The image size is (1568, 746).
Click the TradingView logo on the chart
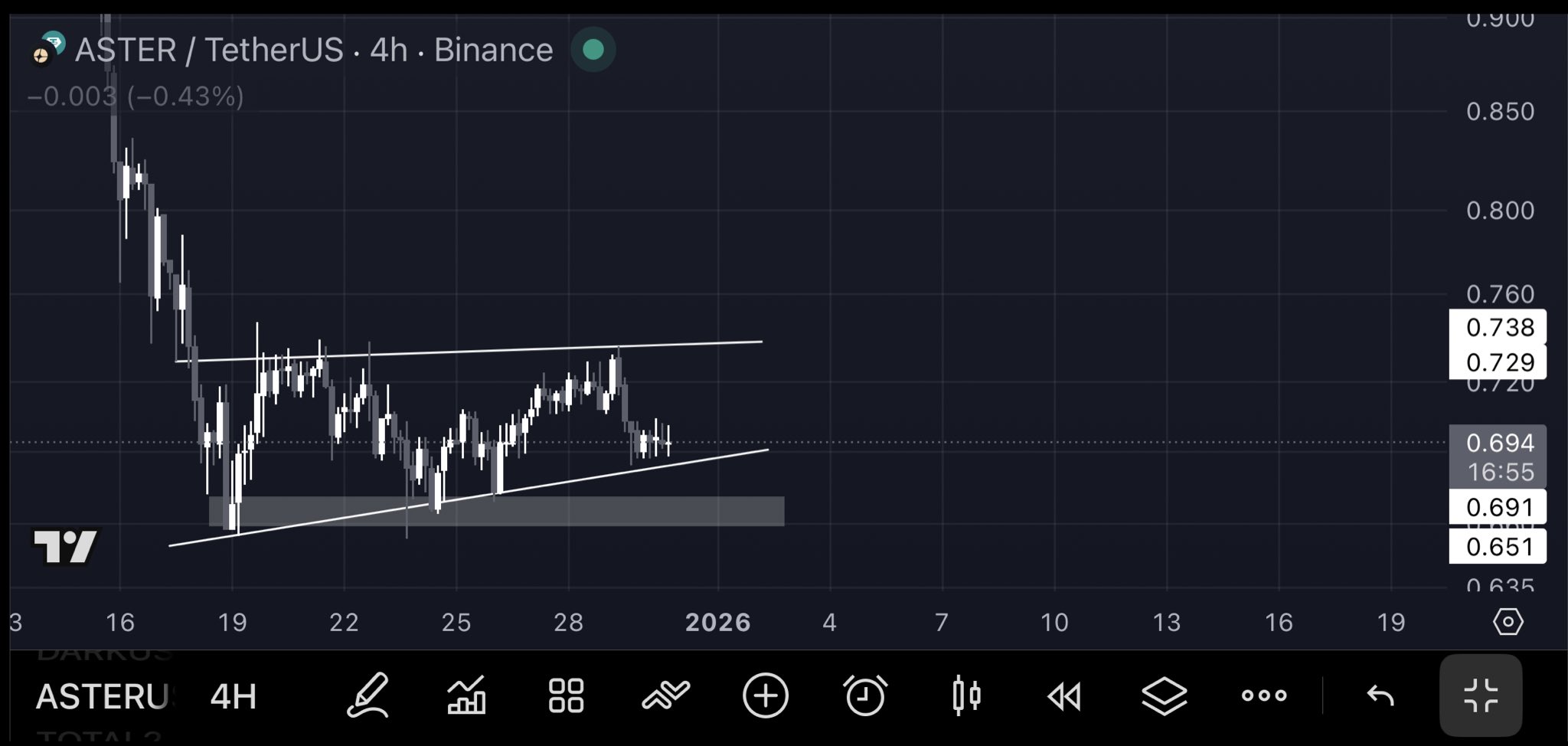[x=66, y=546]
